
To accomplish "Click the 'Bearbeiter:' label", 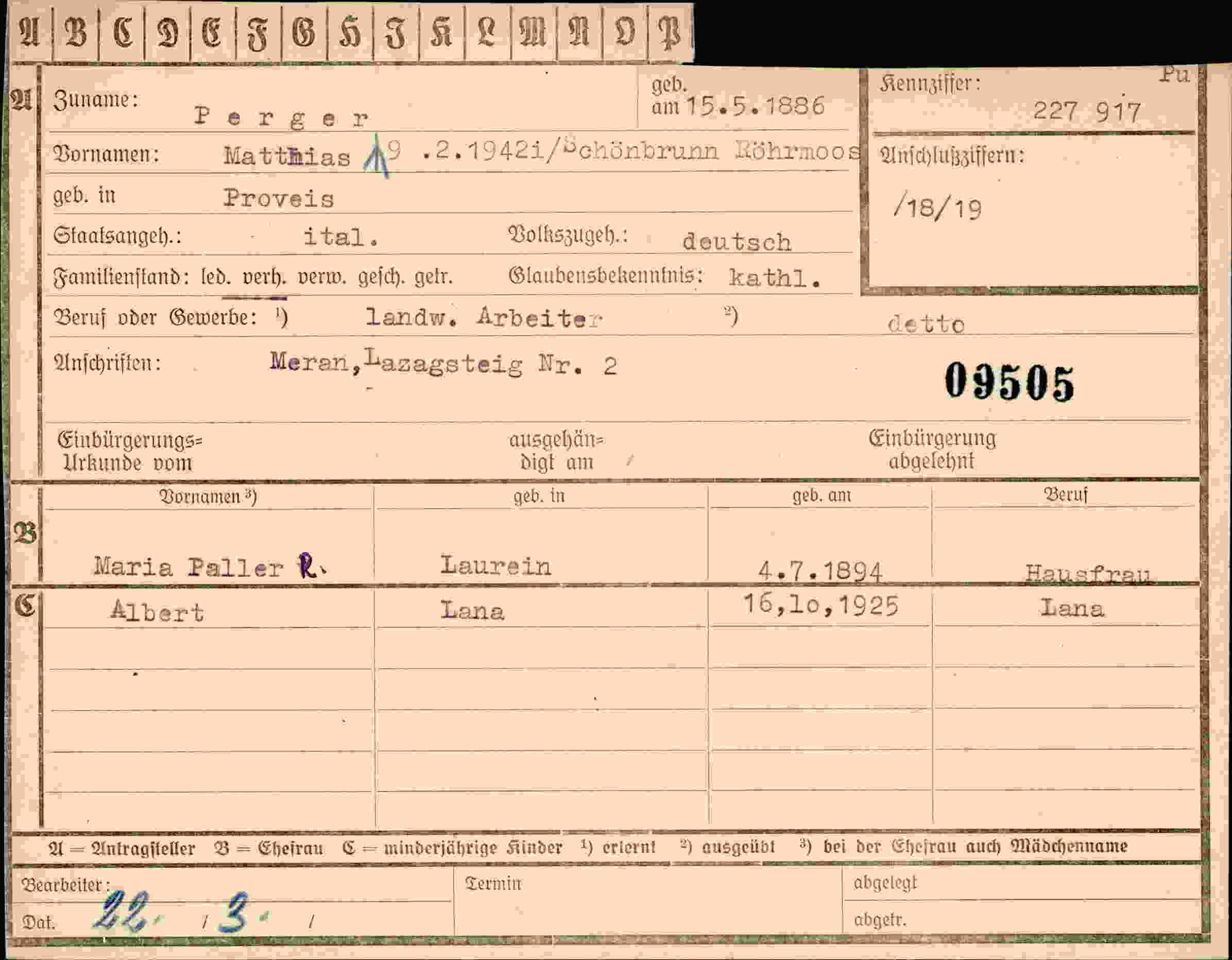I will pos(65,885).
